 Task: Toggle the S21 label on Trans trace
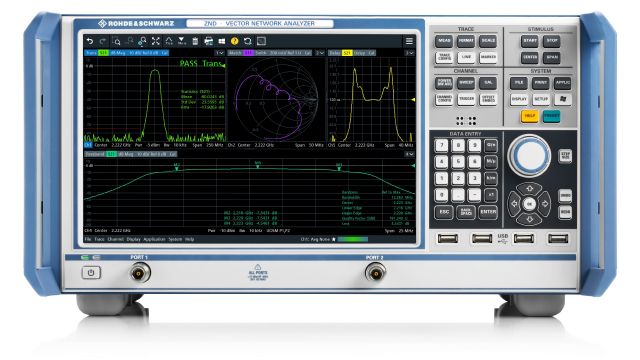pos(103,53)
